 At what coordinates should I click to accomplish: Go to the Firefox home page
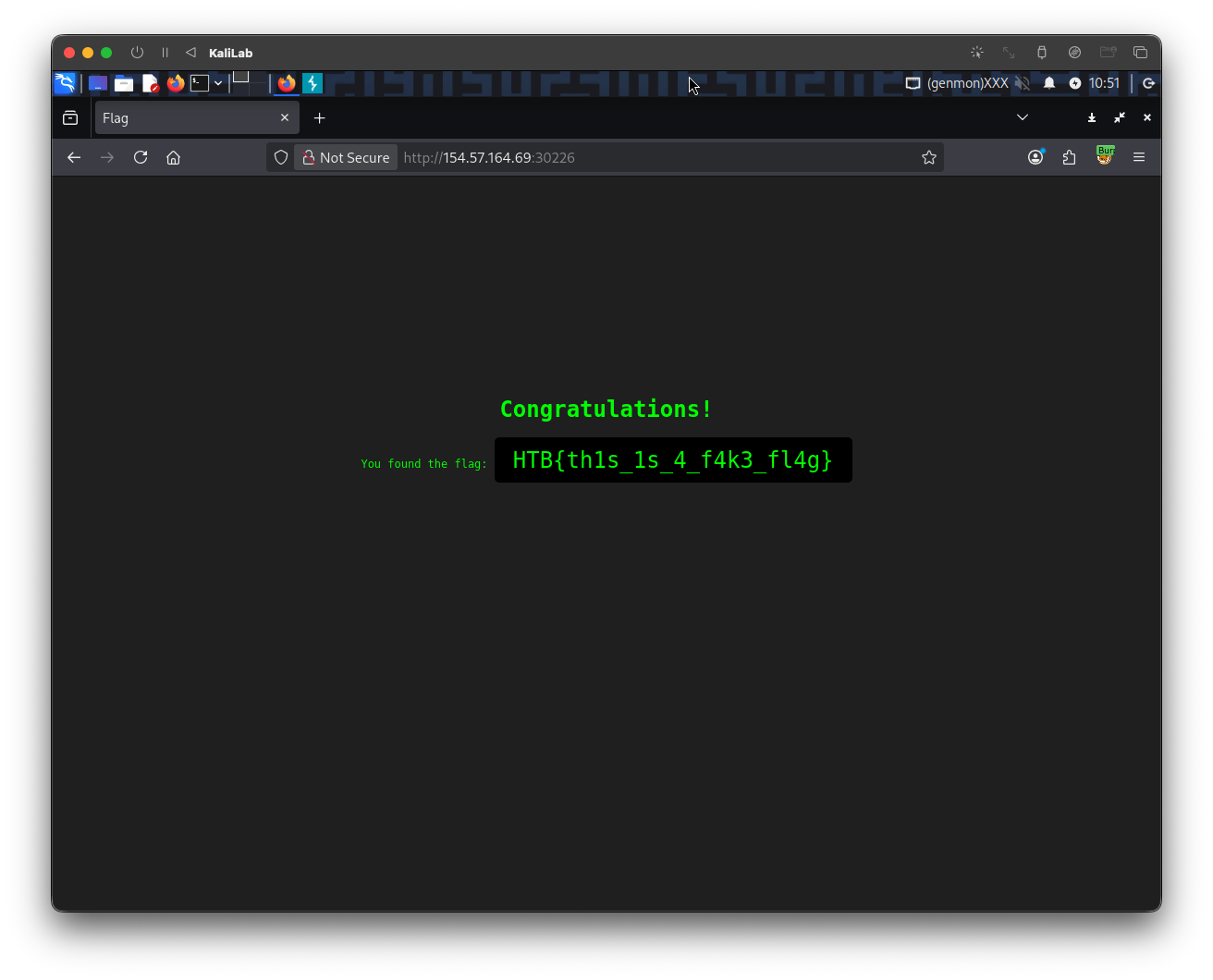[173, 157]
